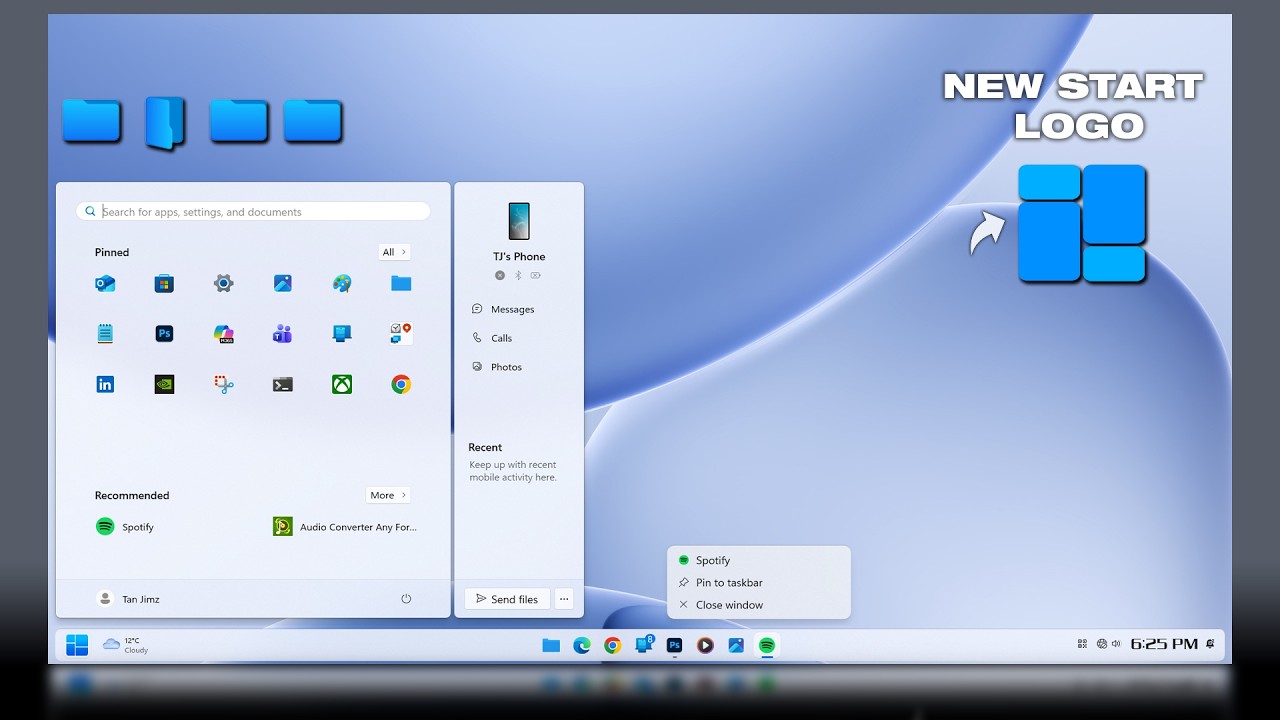Click the Spotify icon on the taskbar
Viewport: 1280px width, 720px height.
click(767, 646)
